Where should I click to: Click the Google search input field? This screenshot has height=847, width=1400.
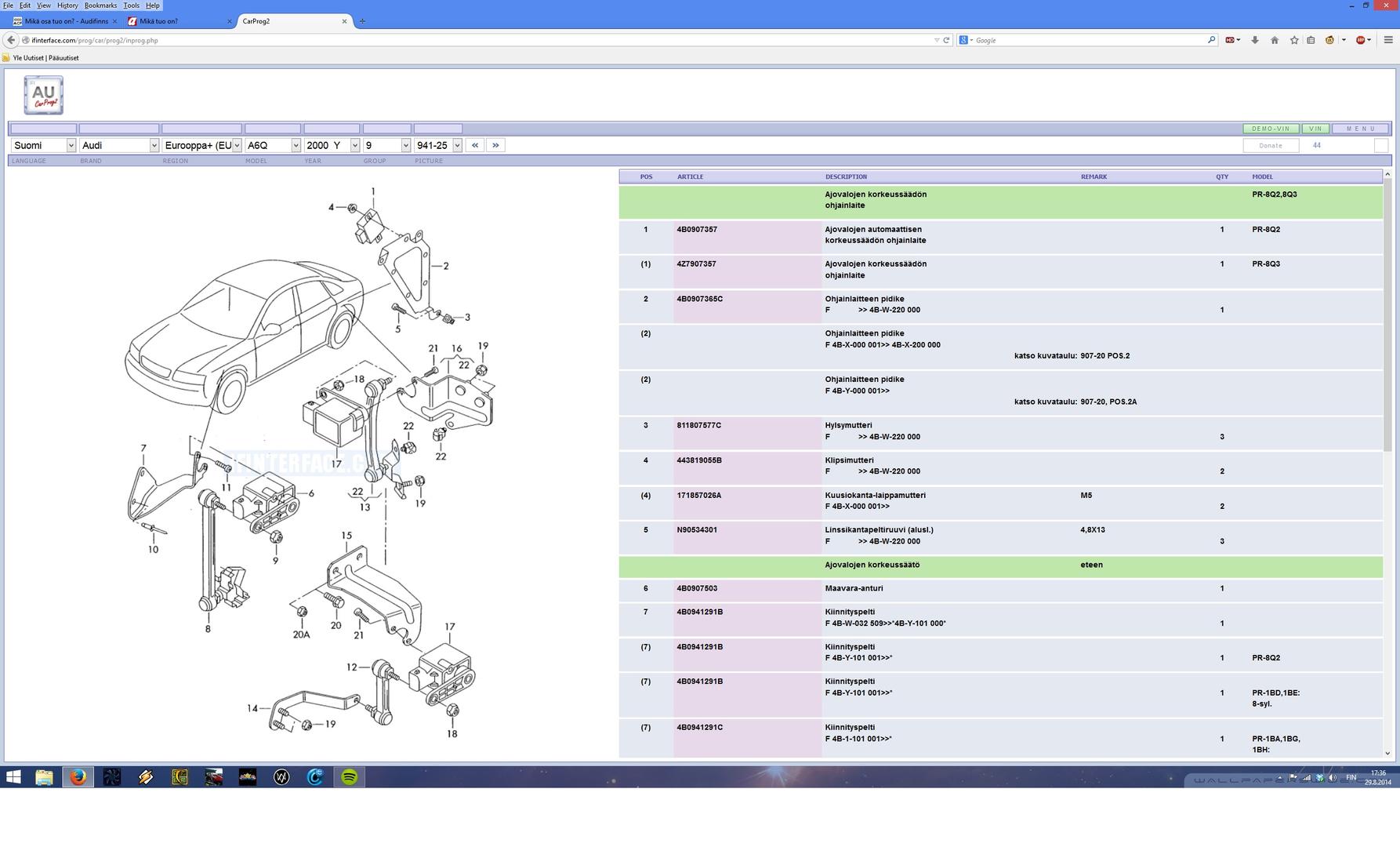1090,40
